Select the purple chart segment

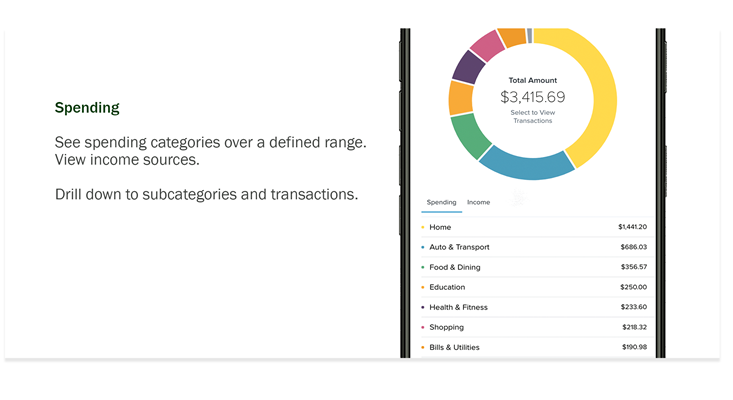[466, 67]
